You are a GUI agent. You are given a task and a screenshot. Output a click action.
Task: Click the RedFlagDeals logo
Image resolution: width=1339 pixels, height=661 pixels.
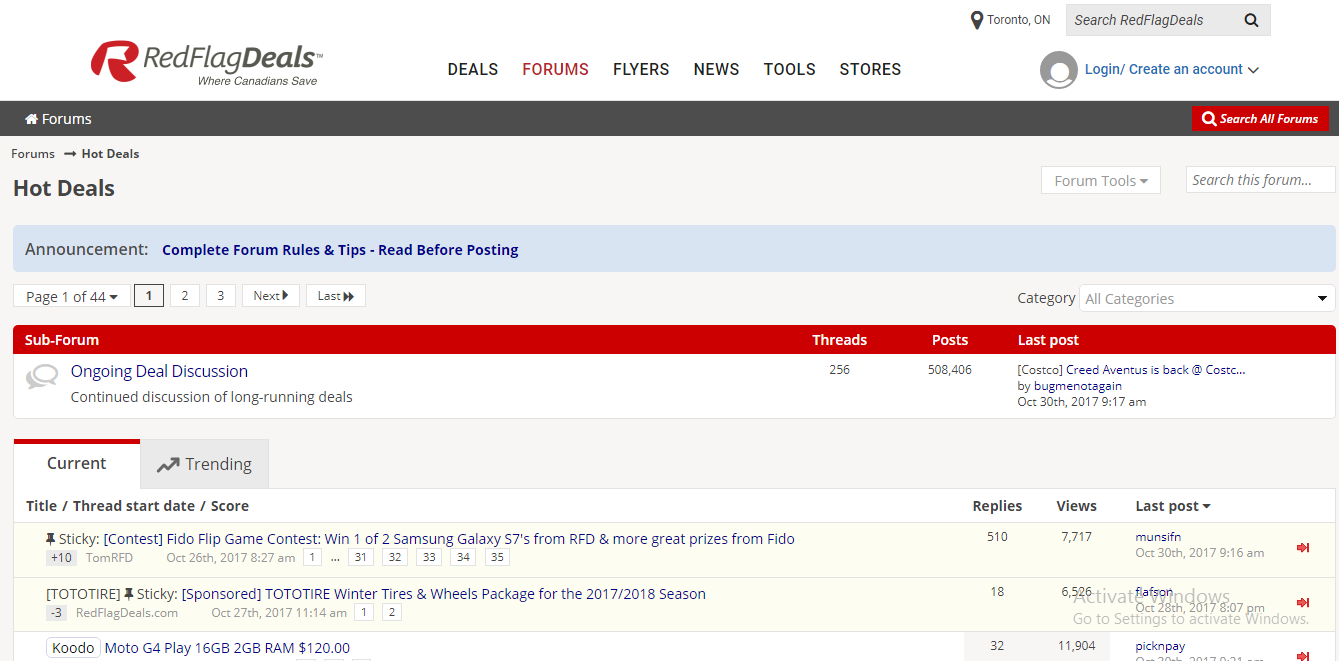point(207,63)
